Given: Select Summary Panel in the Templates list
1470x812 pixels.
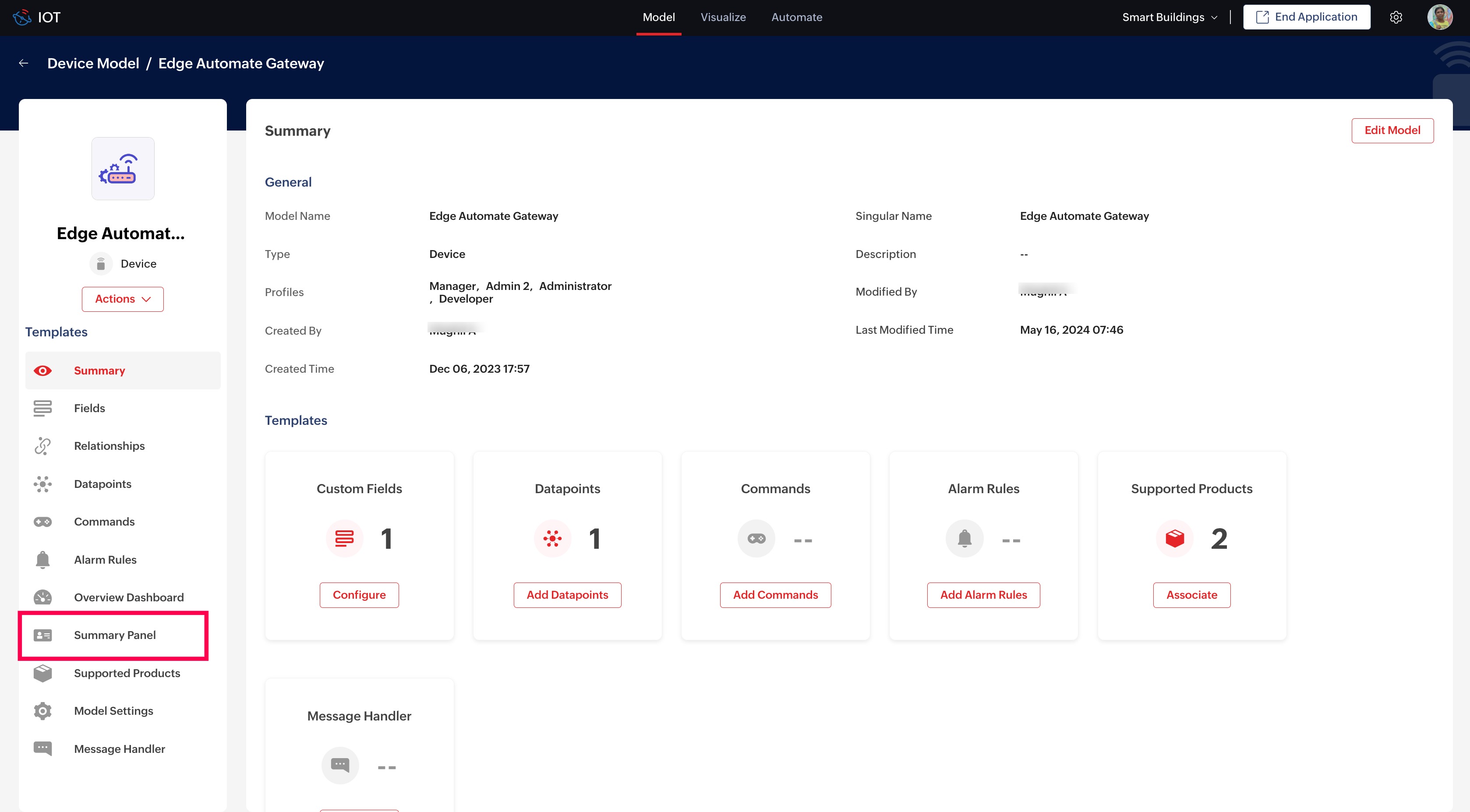Looking at the screenshot, I should coord(114,635).
